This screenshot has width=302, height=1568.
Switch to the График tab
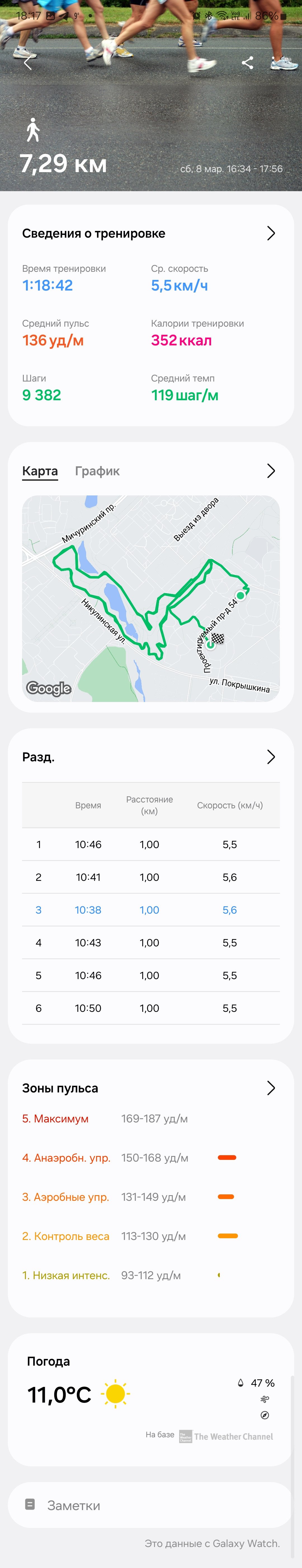click(97, 471)
